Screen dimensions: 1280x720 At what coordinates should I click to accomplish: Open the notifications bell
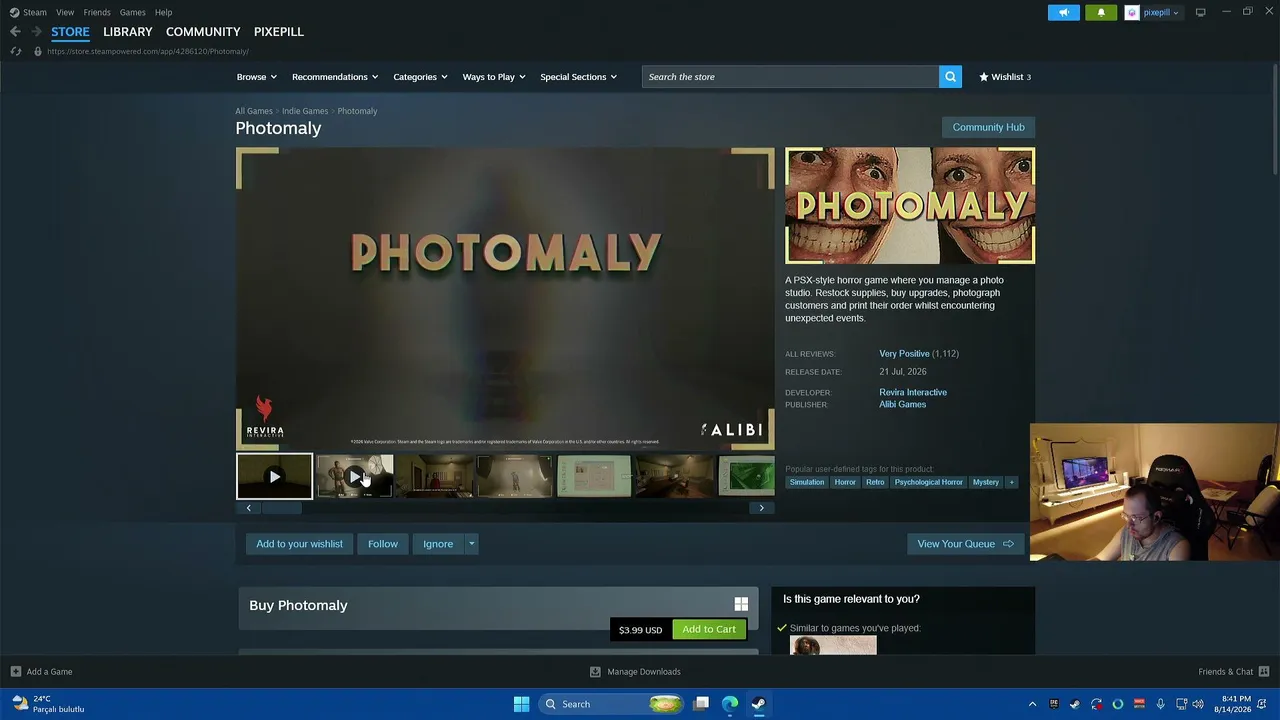coord(1101,12)
